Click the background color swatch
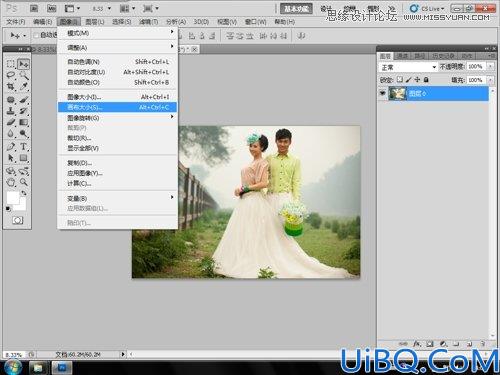 click(22, 206)
